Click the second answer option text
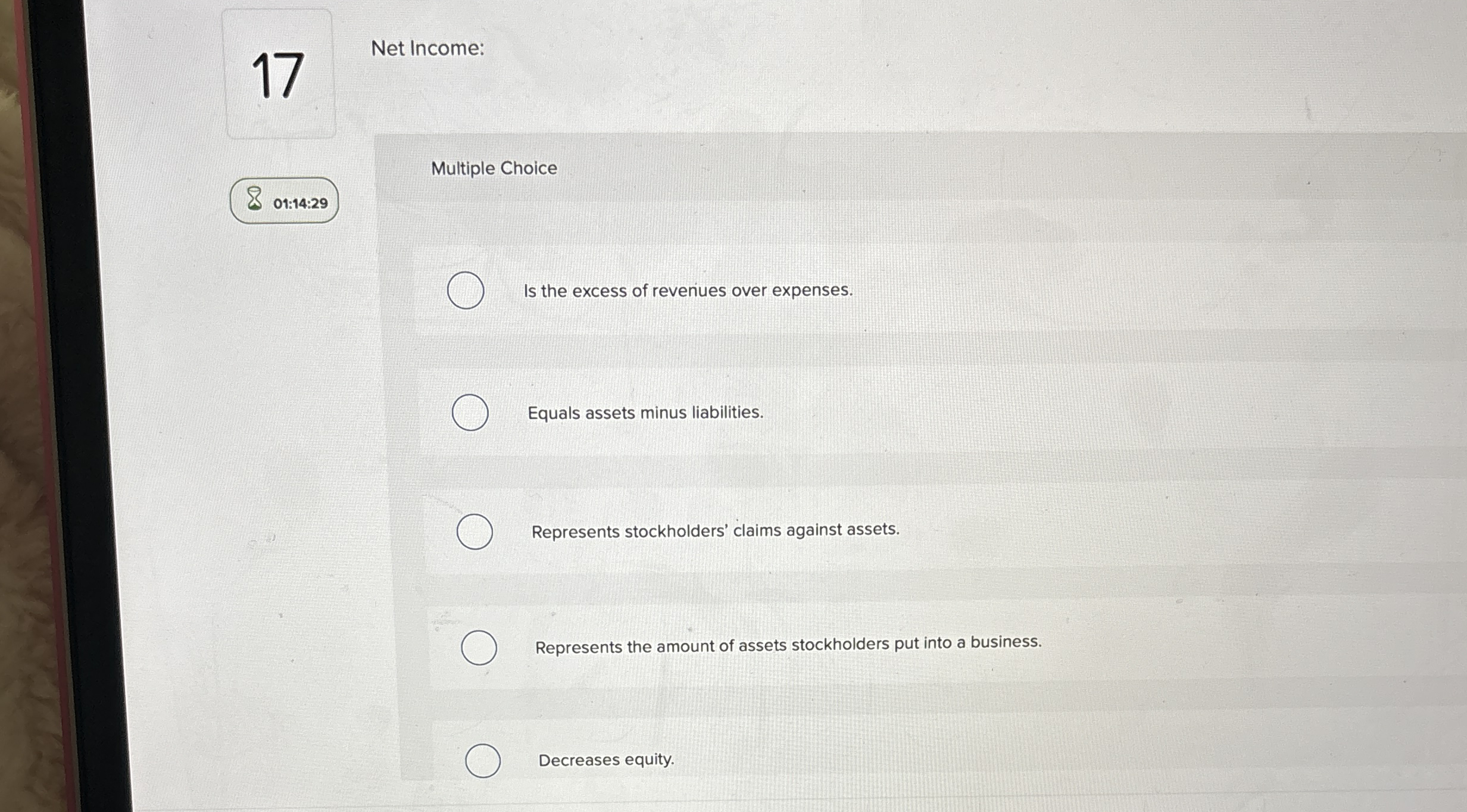 645,413
